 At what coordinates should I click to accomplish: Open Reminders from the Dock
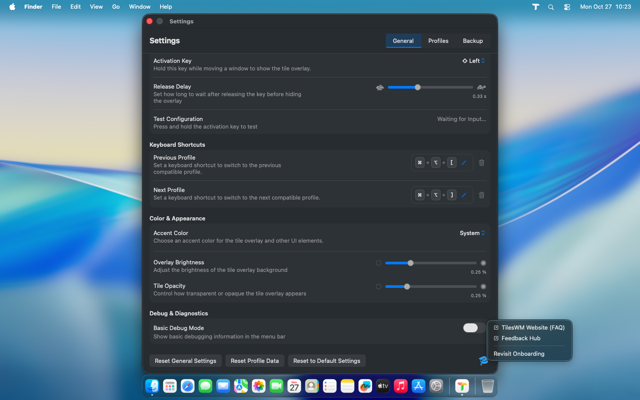tap(330, 386)
